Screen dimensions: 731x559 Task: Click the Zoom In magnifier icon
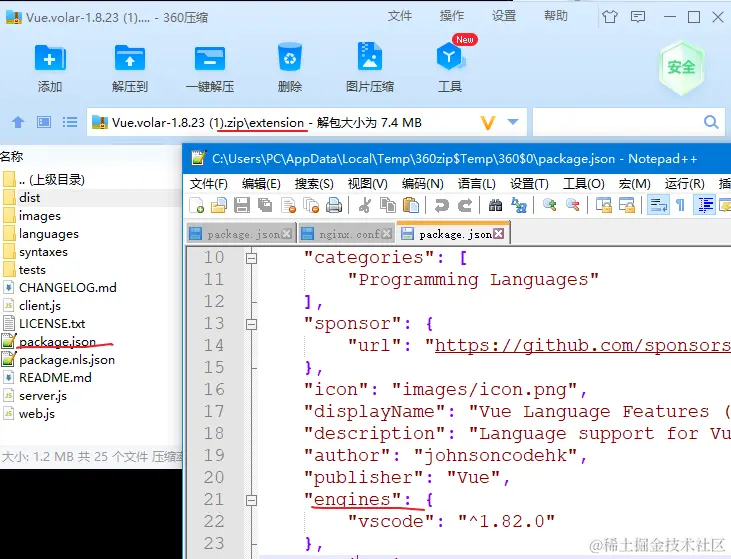pyautogui.click(x=550, y=205)
